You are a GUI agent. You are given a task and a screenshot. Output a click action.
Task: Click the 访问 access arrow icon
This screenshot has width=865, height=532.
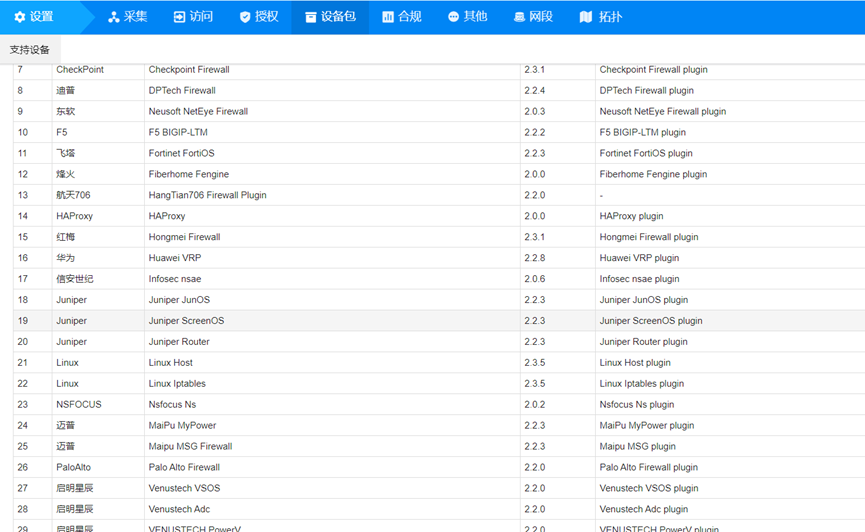[179, 17]
